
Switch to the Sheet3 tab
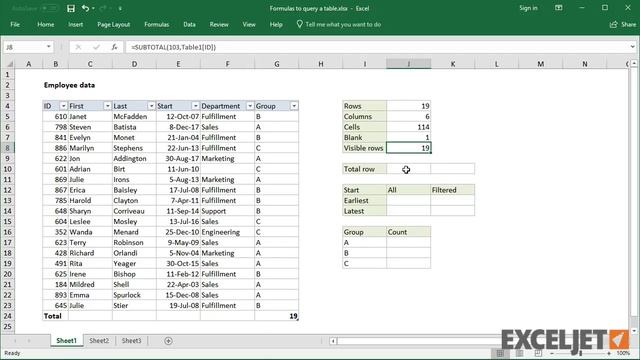(x=131, y=340)
